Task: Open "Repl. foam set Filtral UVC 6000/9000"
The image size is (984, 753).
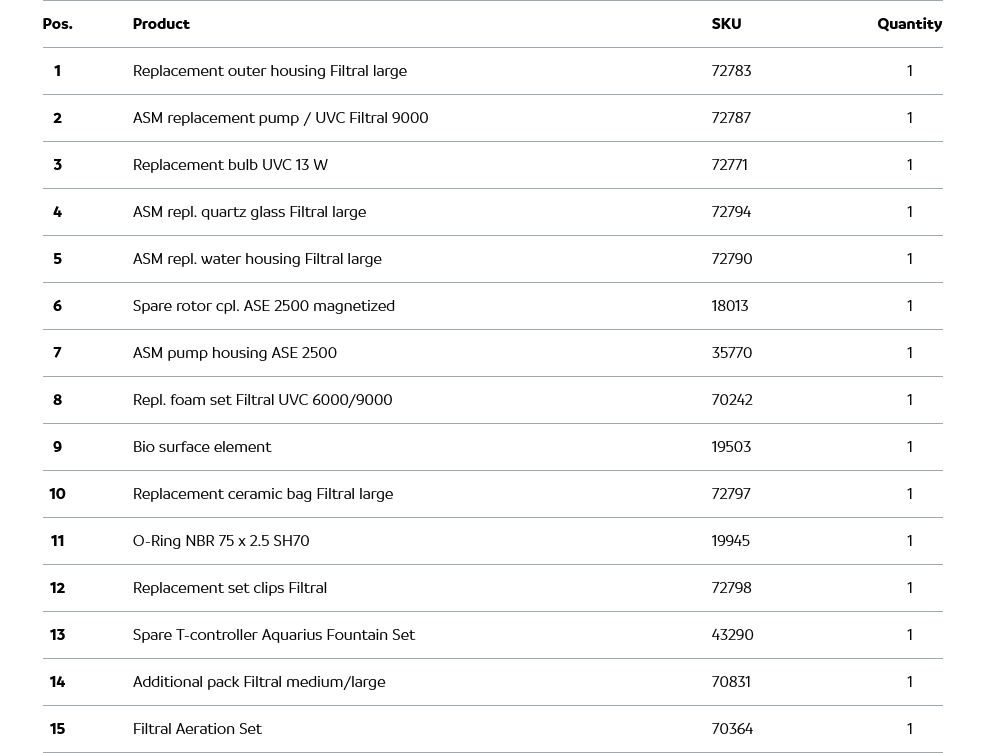Action: coord(262,400)
